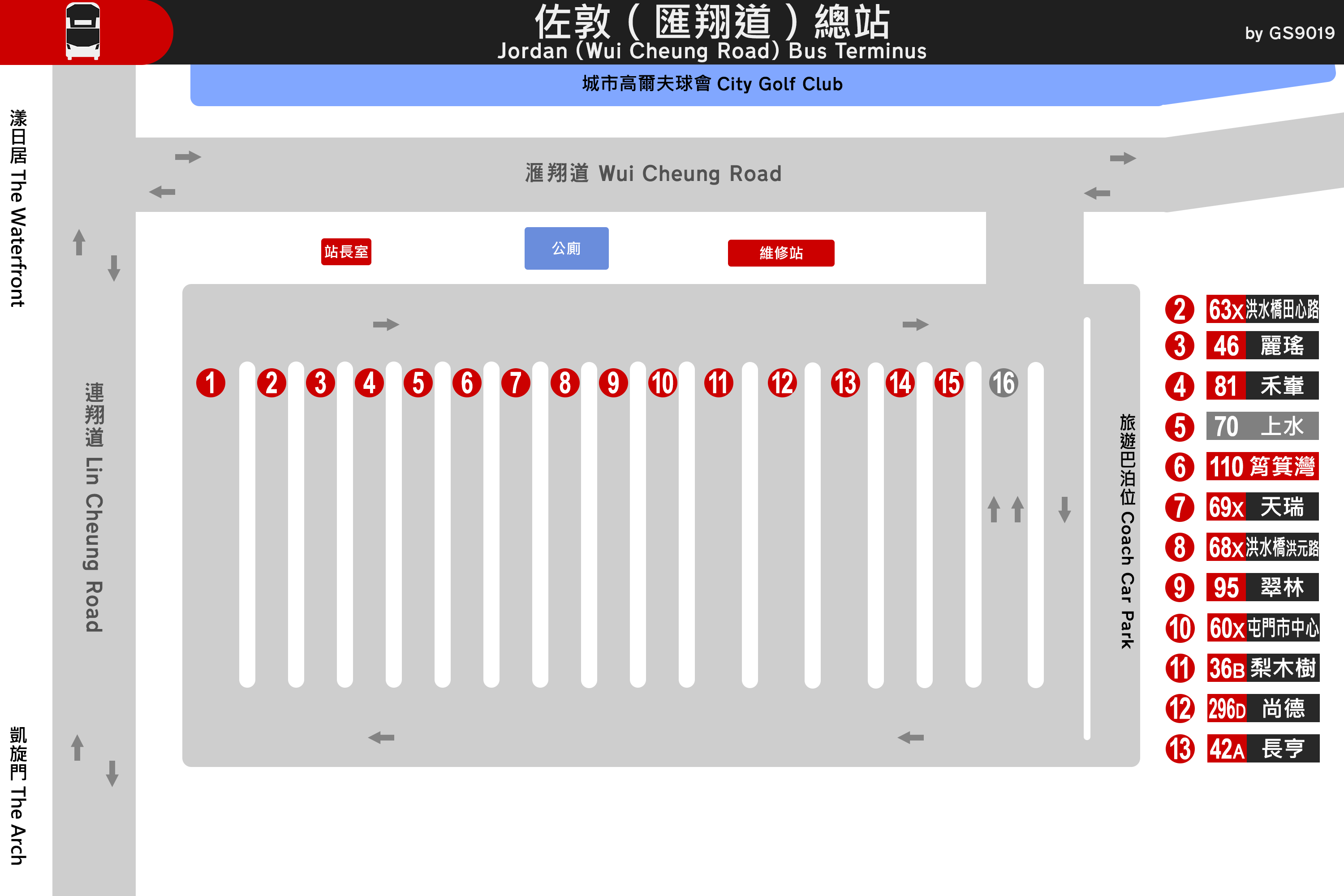
Task: Click legend circle number 13
Action: [1180, 749]
